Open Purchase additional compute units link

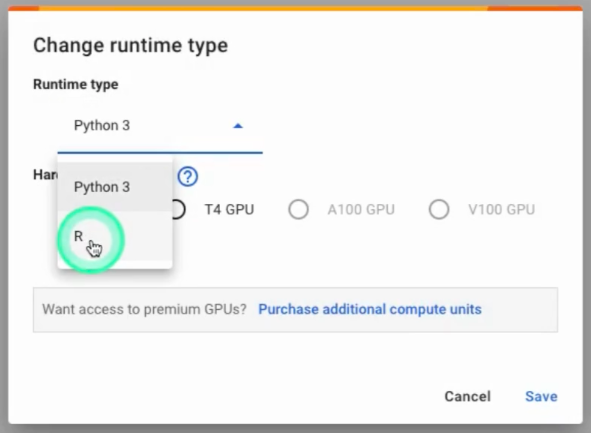[370, 309]
